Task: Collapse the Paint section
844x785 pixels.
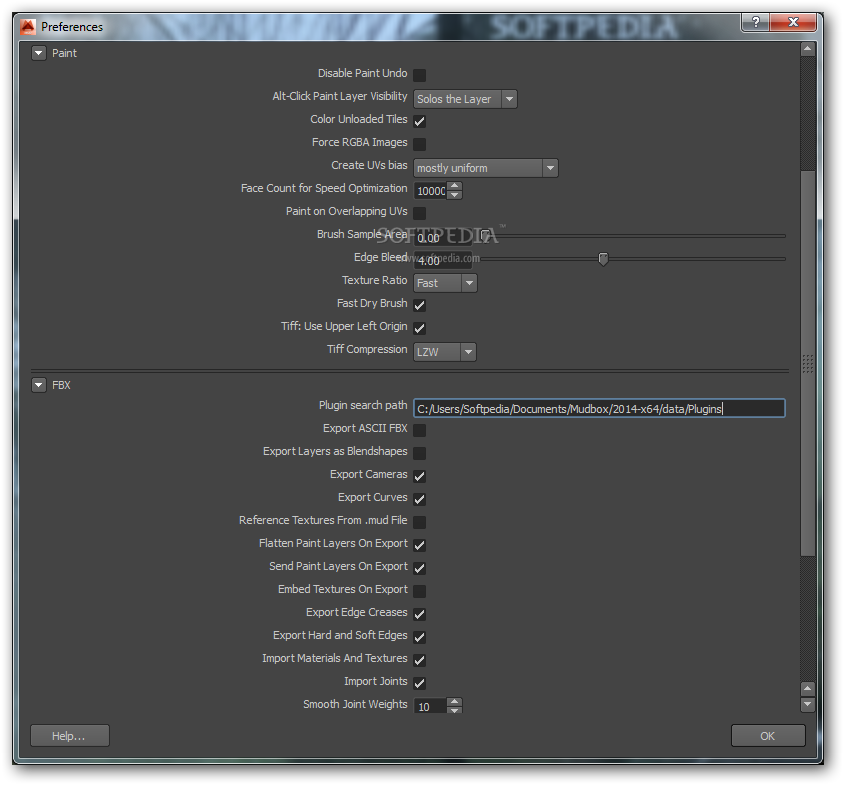Action: pyautogui.click(x=39, y=53)
